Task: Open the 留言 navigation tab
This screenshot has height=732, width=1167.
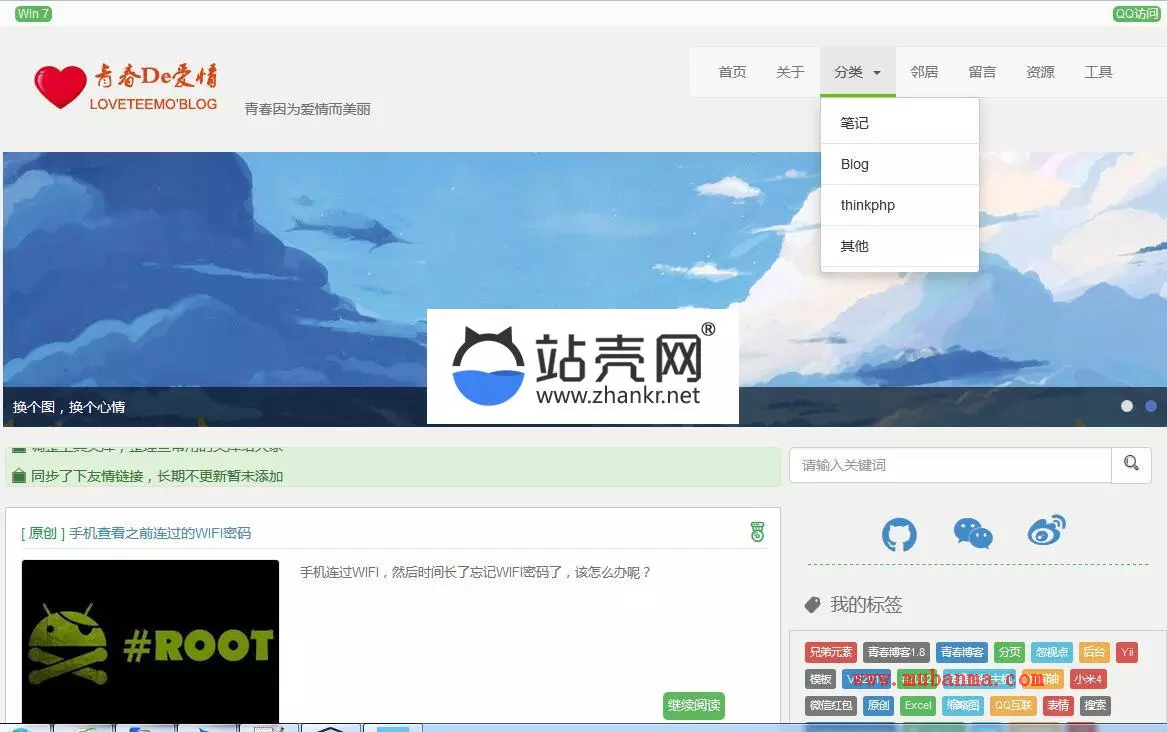Action: pos(982,72)
